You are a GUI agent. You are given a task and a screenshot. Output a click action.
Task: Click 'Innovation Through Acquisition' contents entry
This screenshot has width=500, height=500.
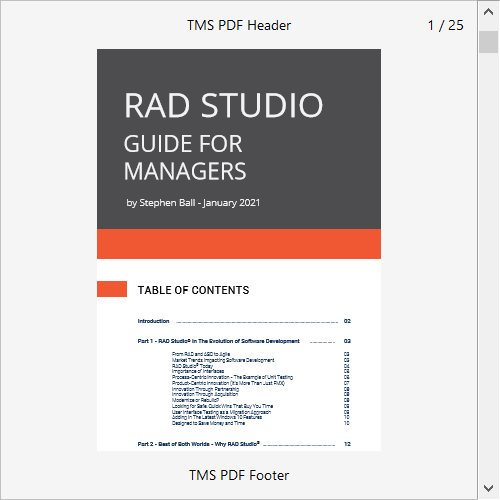(x=205, y=394)
